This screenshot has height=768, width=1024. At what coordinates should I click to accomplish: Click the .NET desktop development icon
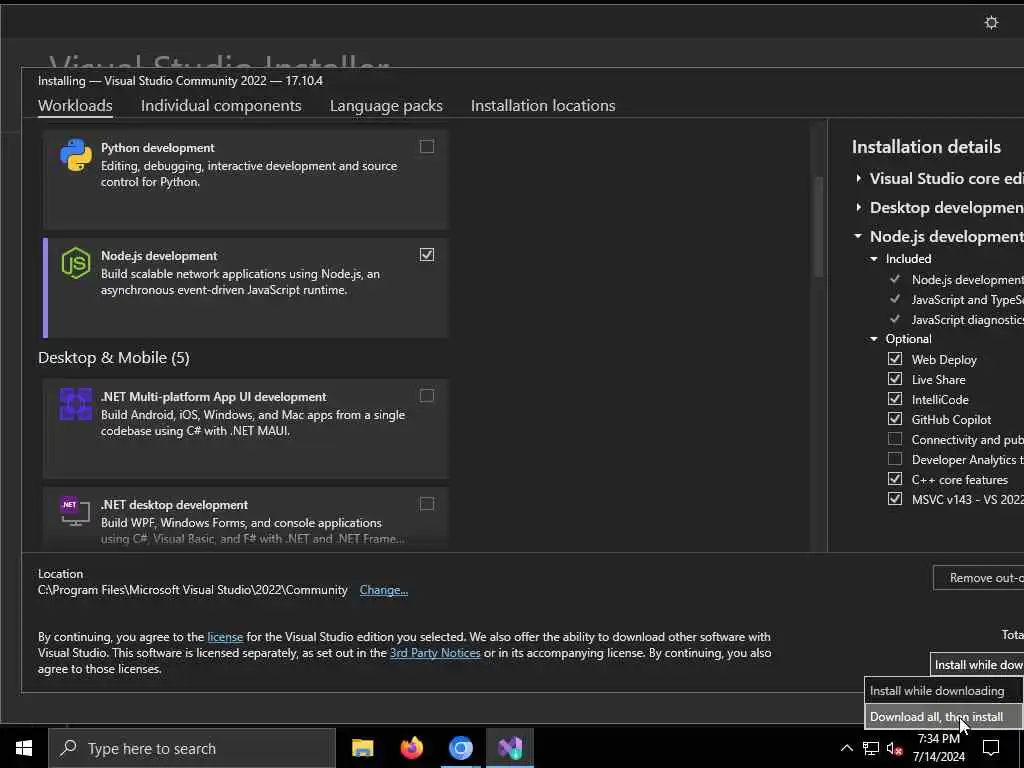coord(74,511)
